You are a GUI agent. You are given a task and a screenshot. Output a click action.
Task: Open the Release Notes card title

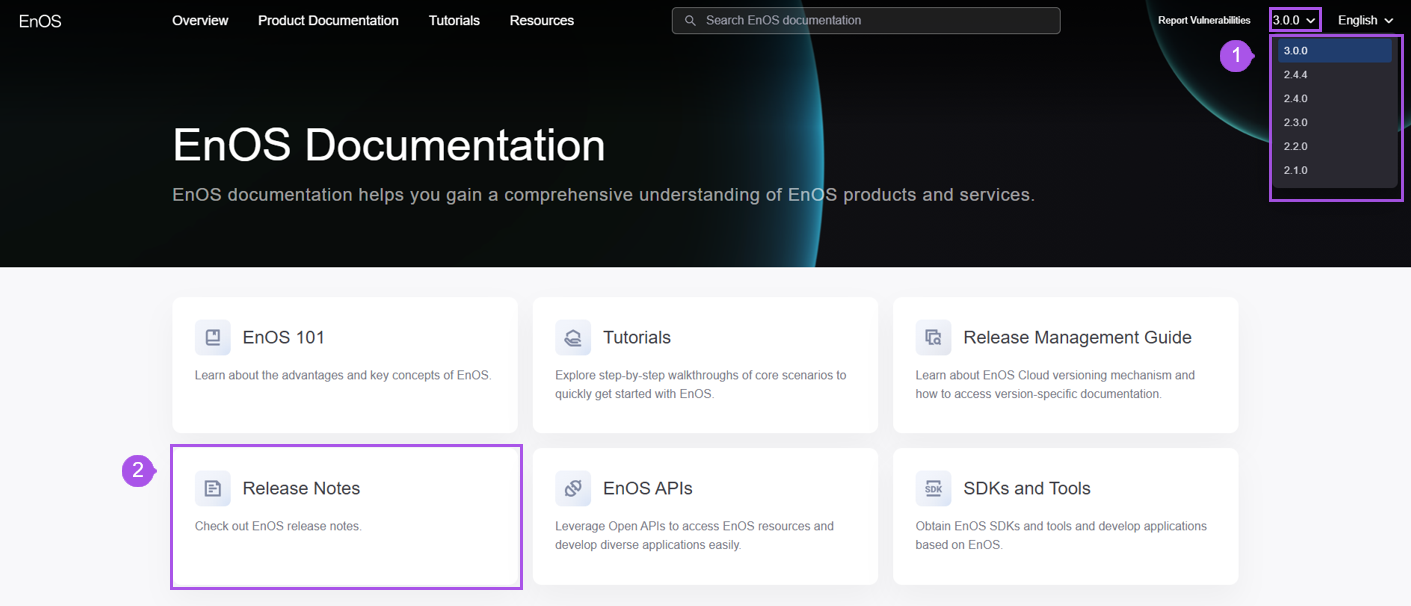[x=301, y=489]
